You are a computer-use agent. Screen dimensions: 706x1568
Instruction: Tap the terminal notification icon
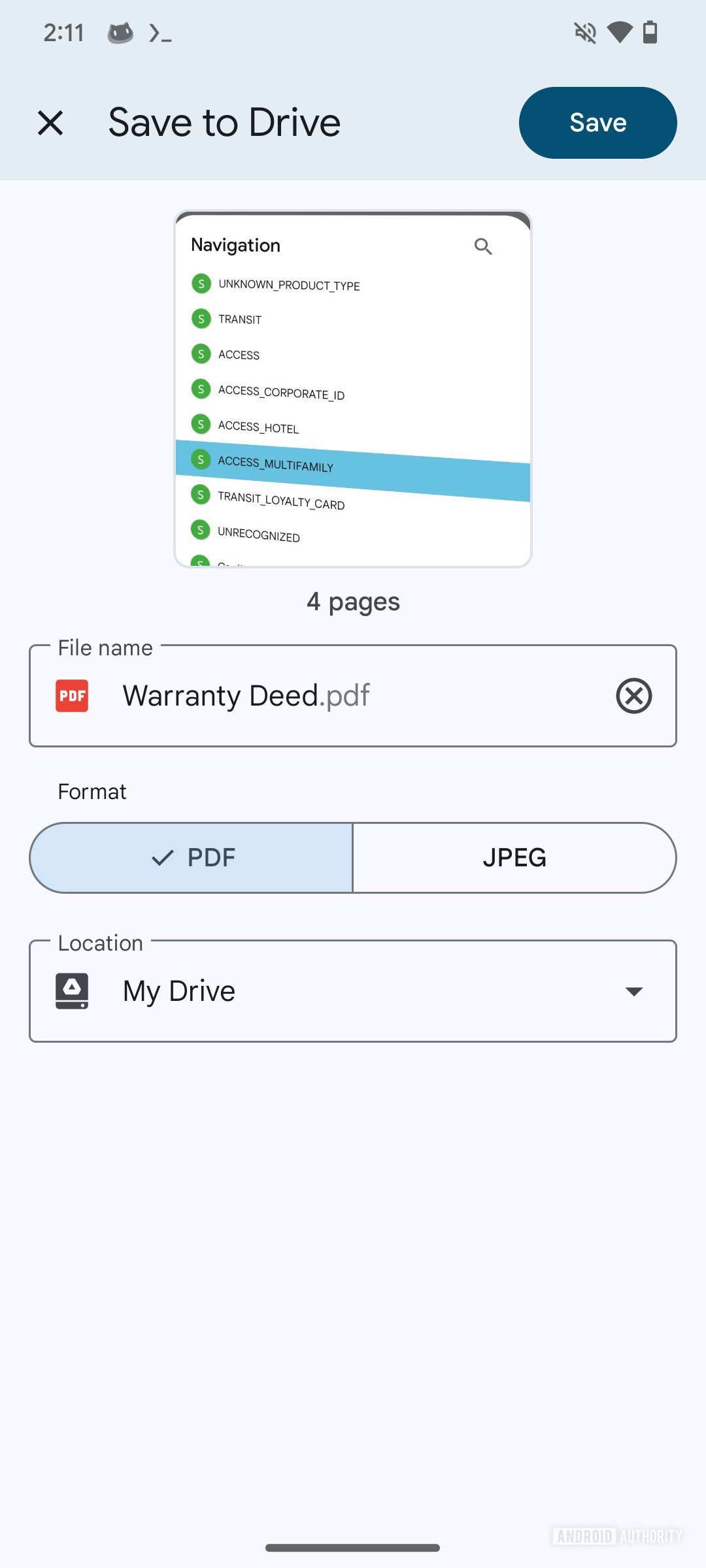click(x=160, y=33)
